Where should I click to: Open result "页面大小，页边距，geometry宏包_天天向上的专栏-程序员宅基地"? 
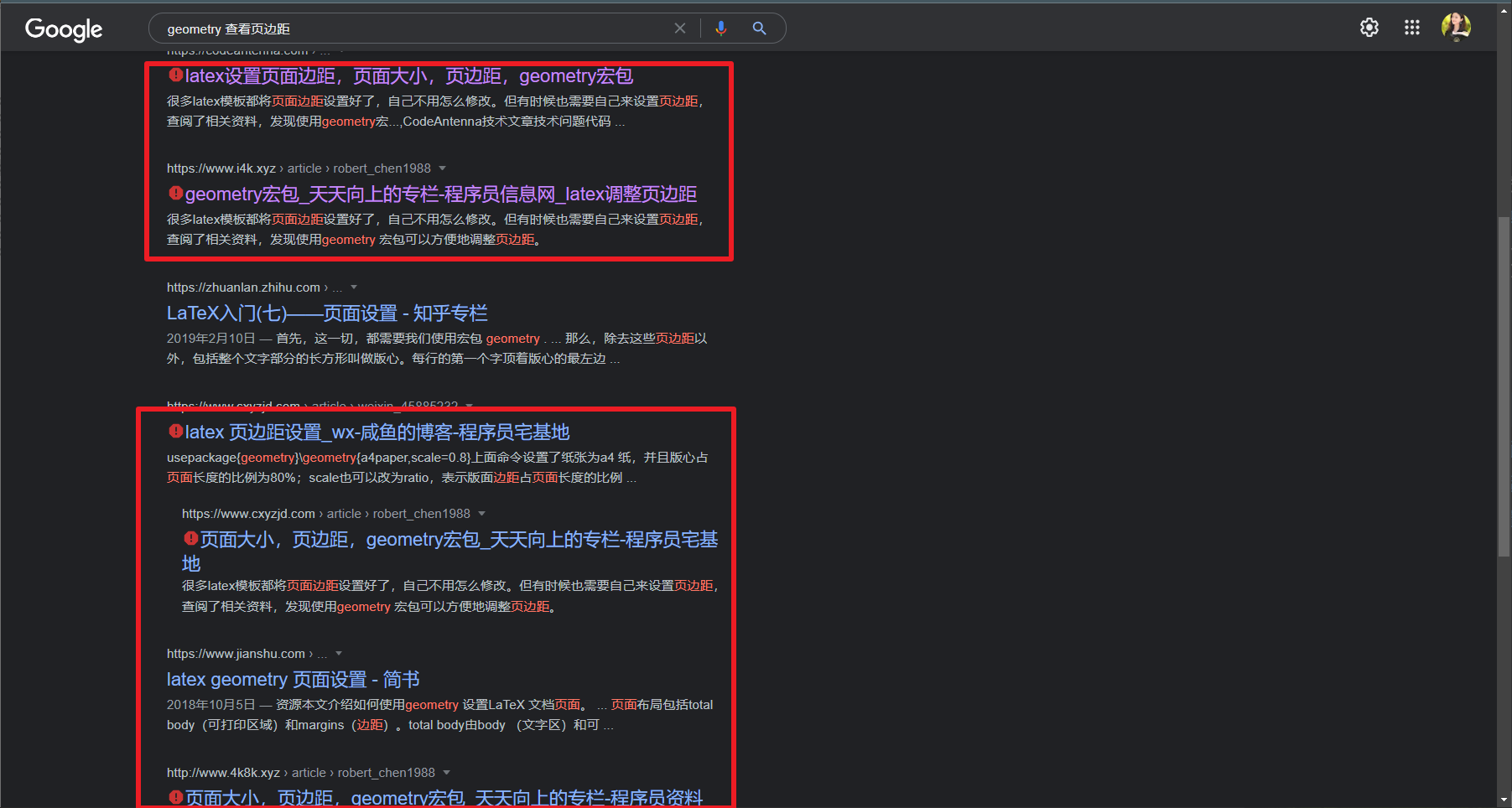[450, 551]
